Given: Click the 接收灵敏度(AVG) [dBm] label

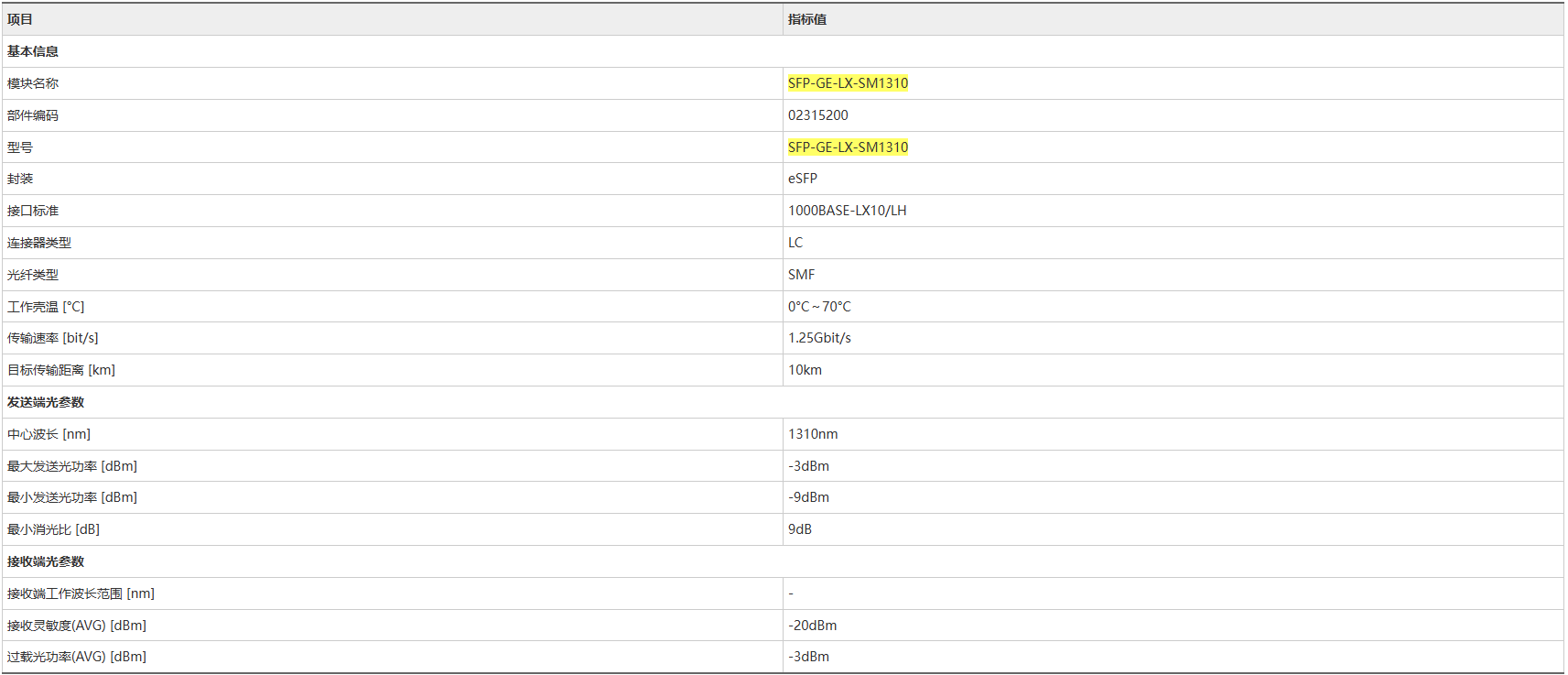Looking at the screenshot, I should [x=77, y=626].
